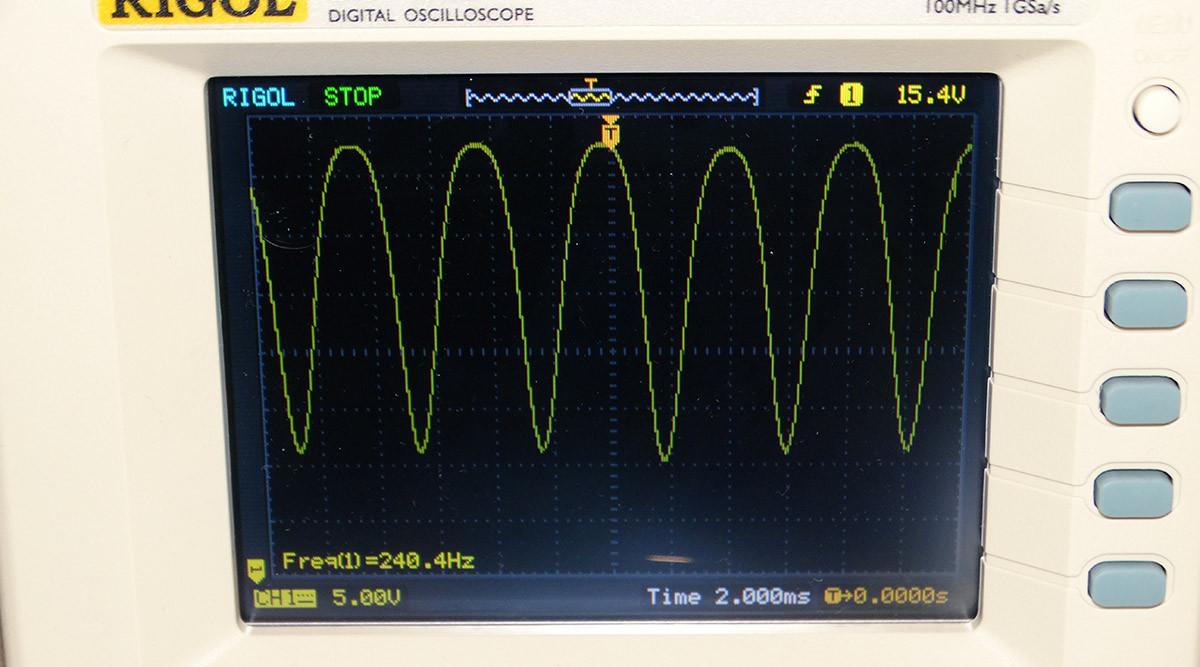Click the yellow channel 1 ground level marker
Image resolution: width=1200 pixels, height=667 pixels.
(257, 570)
